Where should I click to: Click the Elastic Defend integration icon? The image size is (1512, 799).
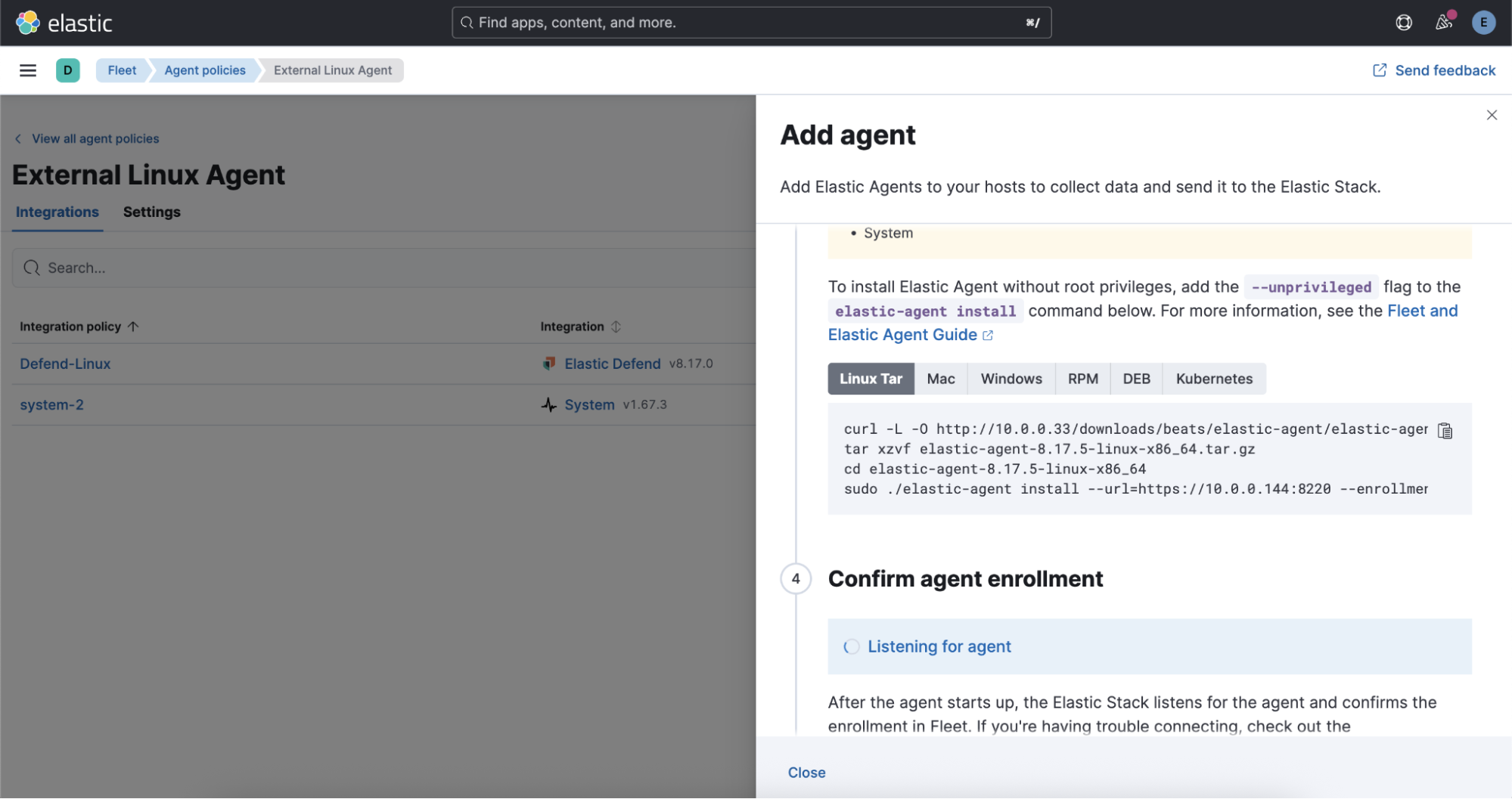pyautogui.click(x=548, y=363)
